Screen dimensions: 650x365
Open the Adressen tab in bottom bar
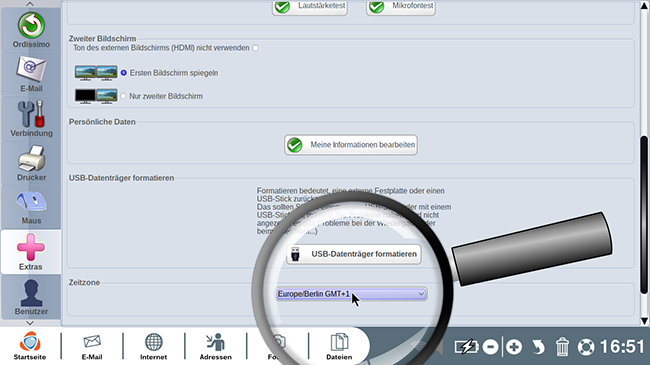tap(216, 346)
